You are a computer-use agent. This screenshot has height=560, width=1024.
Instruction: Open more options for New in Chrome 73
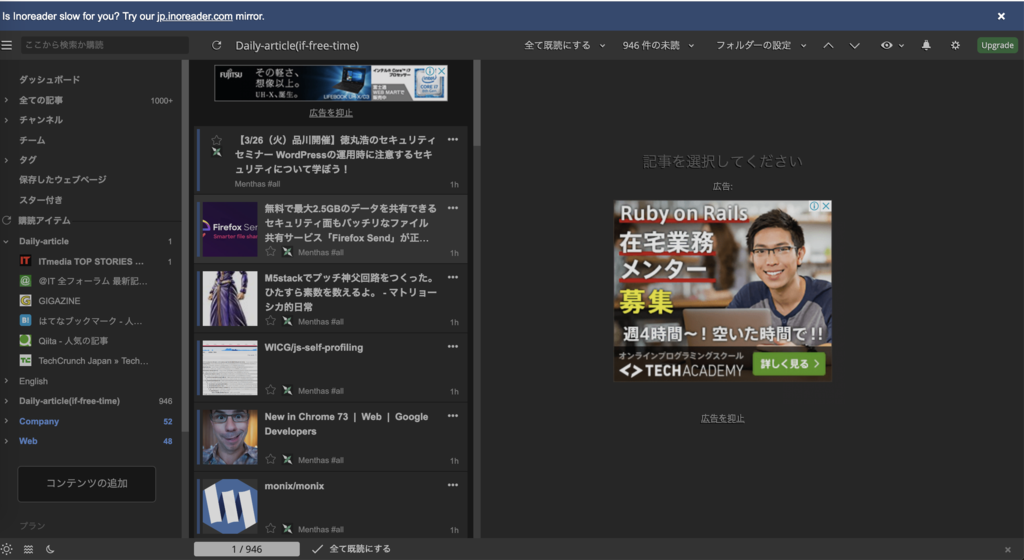point(453,416)
